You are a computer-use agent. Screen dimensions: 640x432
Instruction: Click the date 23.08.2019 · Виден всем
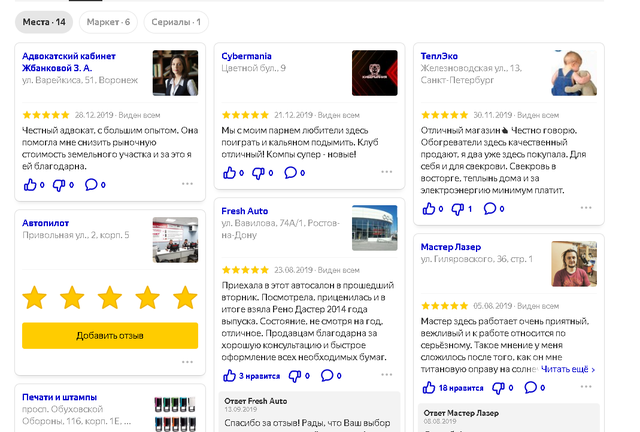pos(317,270)
